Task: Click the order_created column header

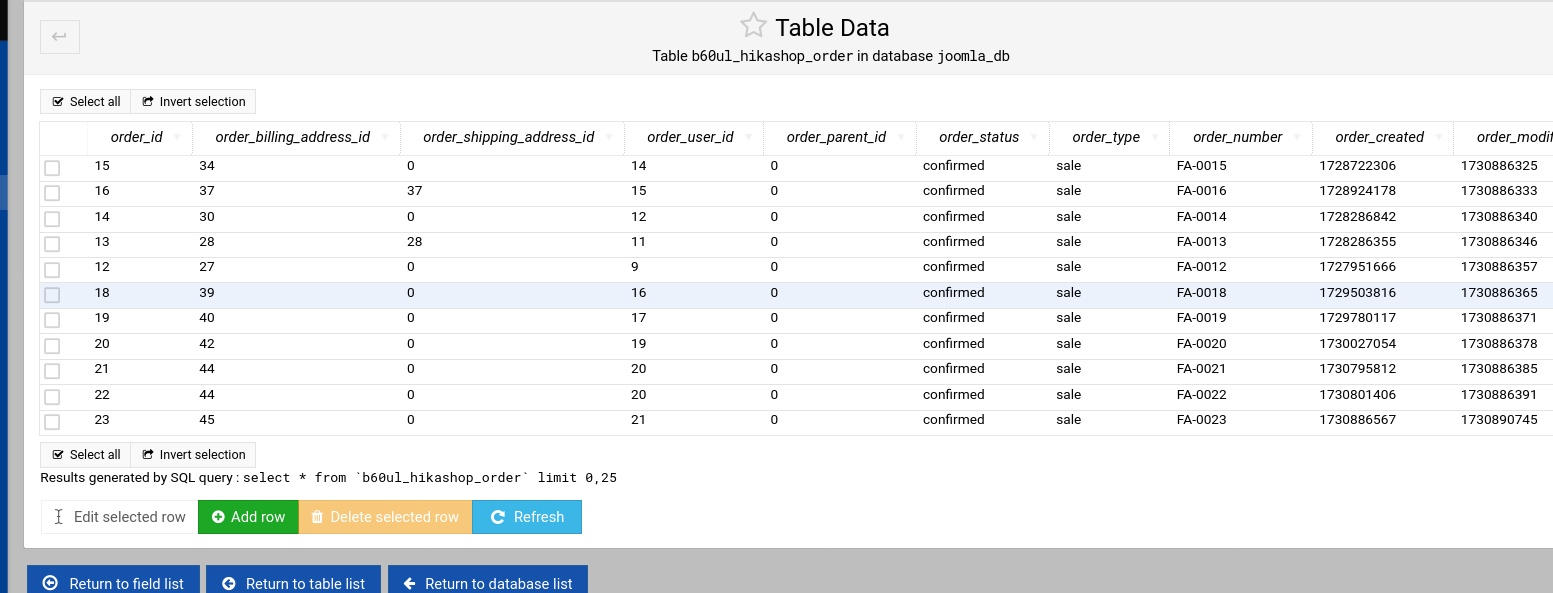Action: [x=1379, y=138]
